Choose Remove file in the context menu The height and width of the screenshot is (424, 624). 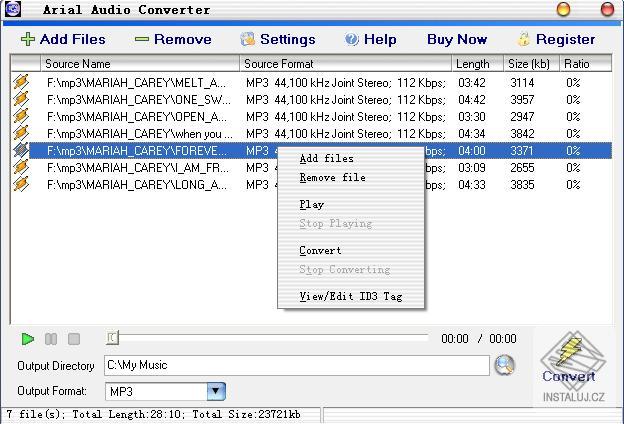click(333, 178)
